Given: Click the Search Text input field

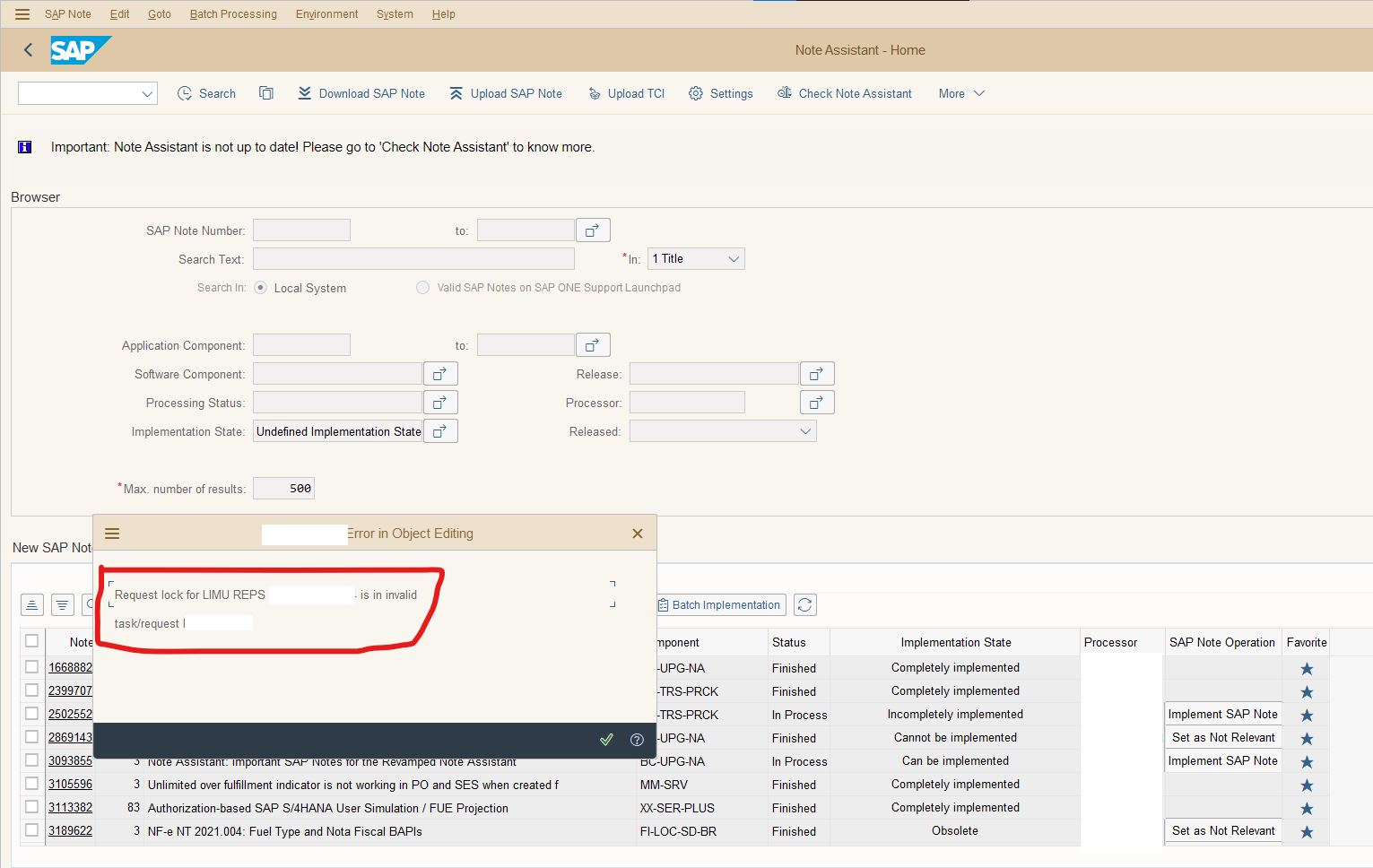Looking at the screenshot, I should click(413, 259).
